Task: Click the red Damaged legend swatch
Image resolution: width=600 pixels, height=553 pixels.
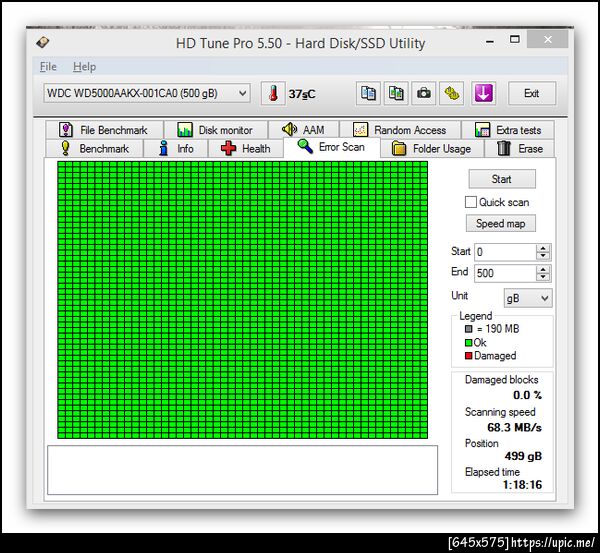Action: (x=468, y=356)
